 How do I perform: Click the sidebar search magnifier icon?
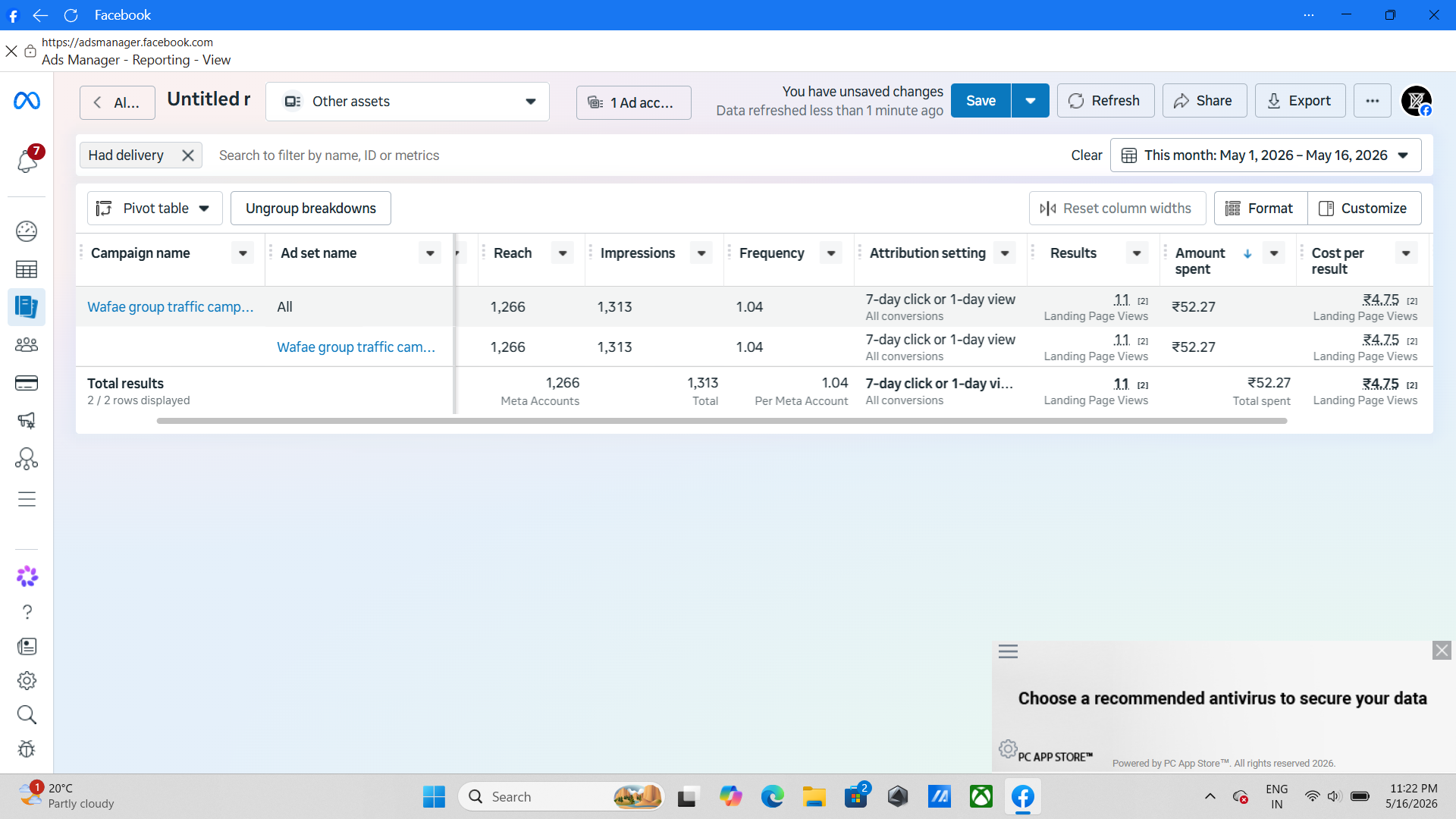(27, 714)
